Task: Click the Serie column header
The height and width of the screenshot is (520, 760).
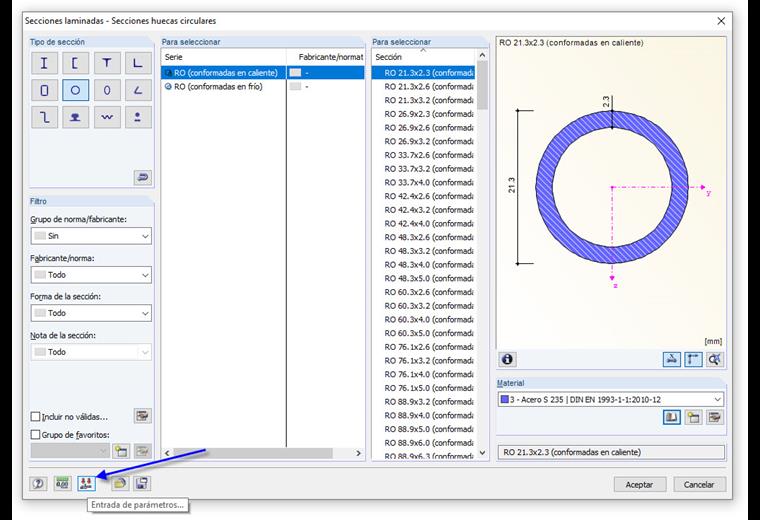Action: click(223, 57)
